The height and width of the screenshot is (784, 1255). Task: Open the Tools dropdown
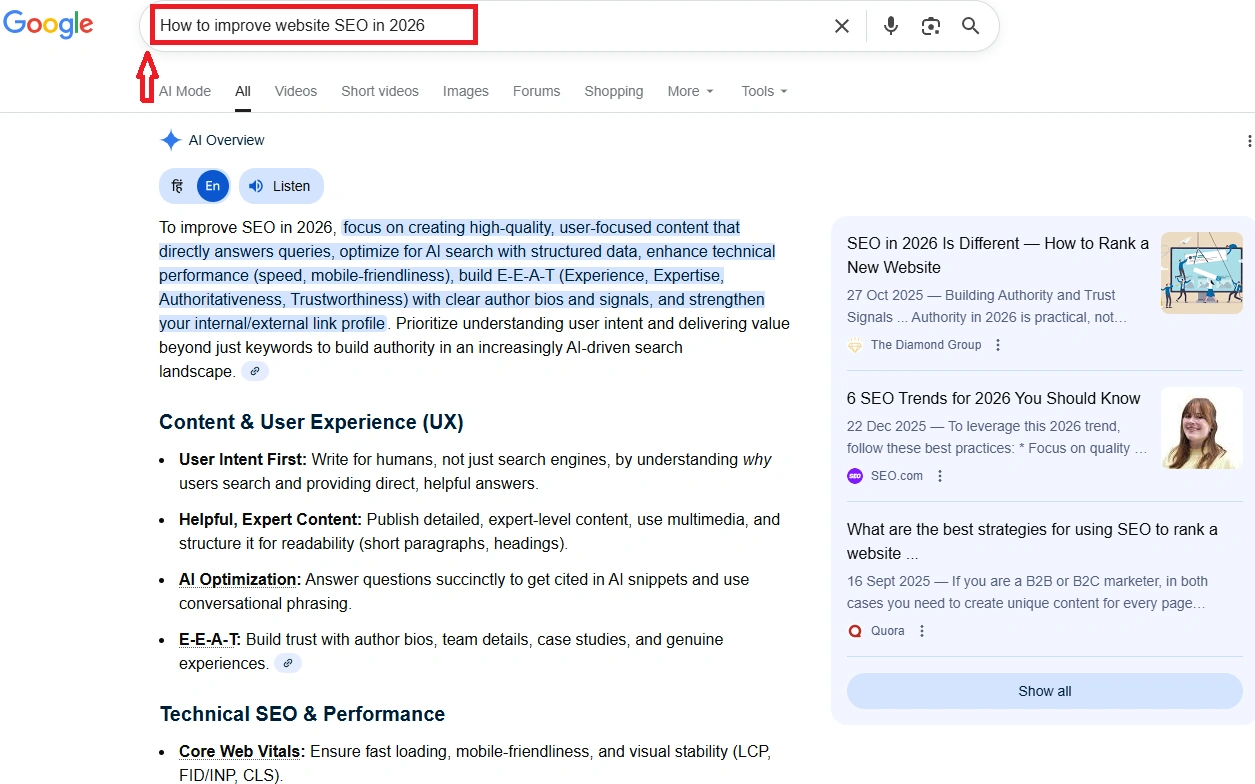764,91
